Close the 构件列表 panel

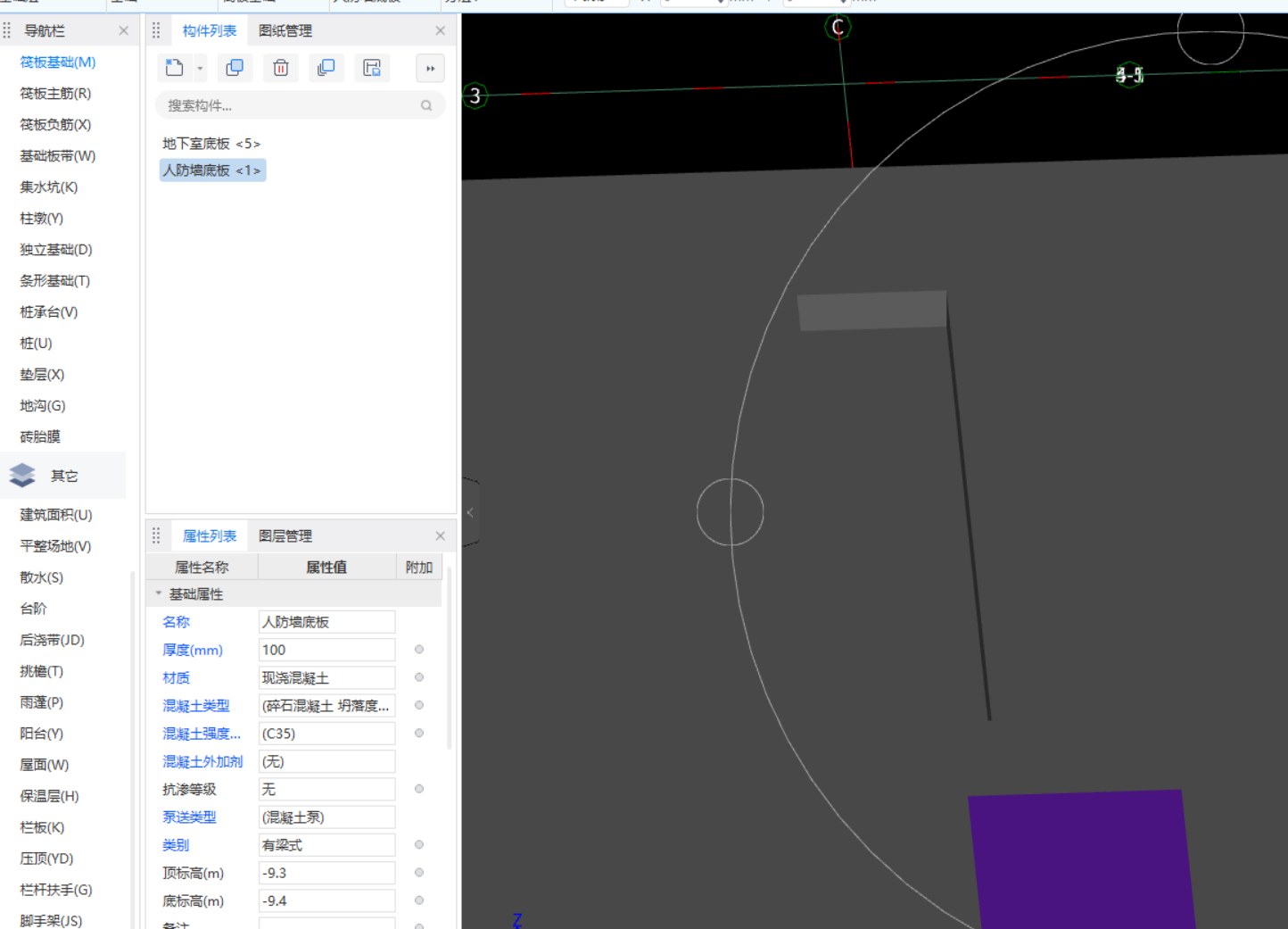[440, 30]
